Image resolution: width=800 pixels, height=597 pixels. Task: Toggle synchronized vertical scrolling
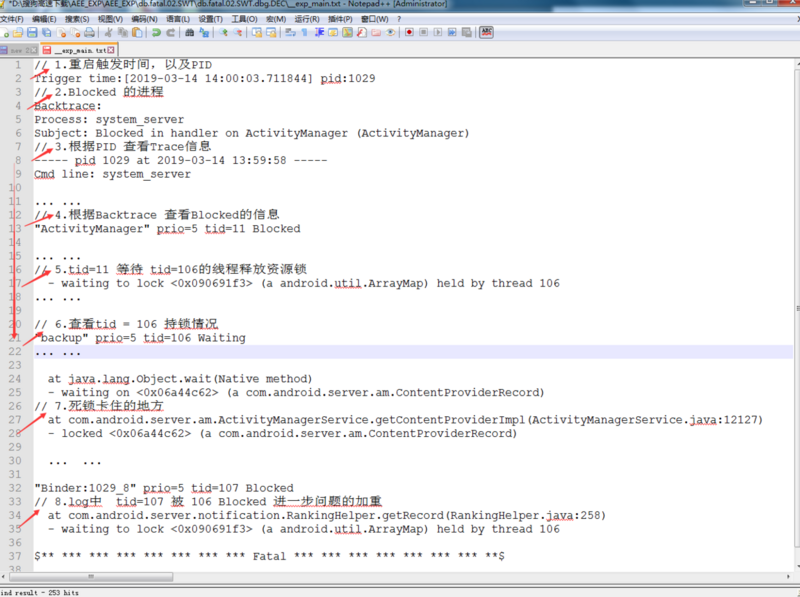coord(257,33)
